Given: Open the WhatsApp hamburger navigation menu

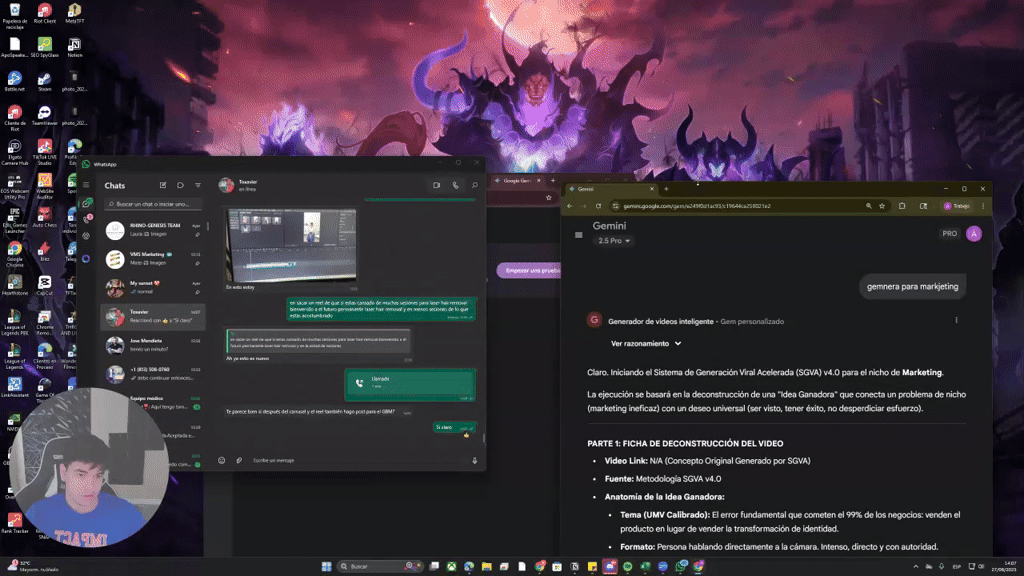Looking at the screenshot, I should point(86,185).
